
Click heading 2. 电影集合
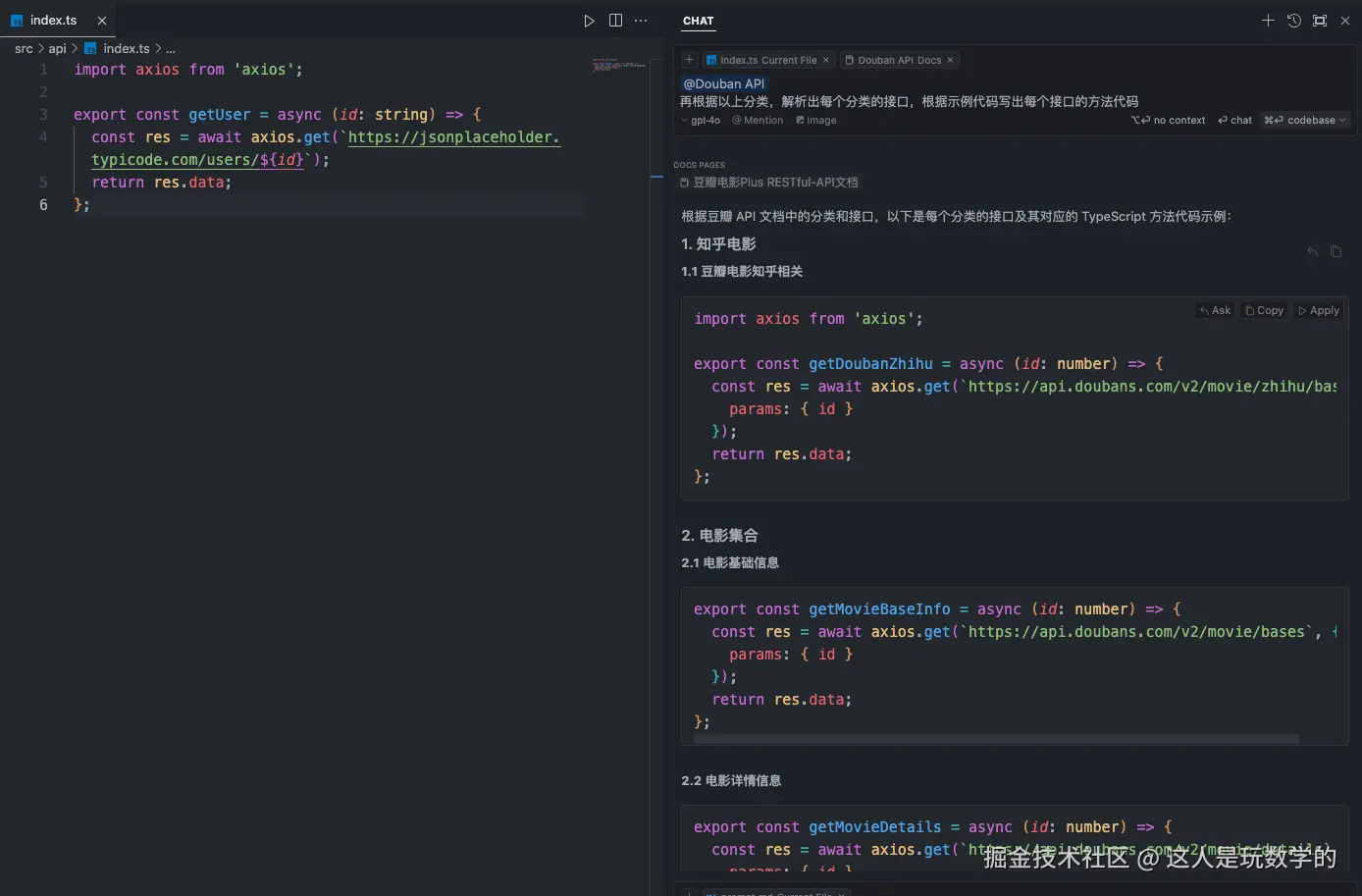(x=720, y=536)
